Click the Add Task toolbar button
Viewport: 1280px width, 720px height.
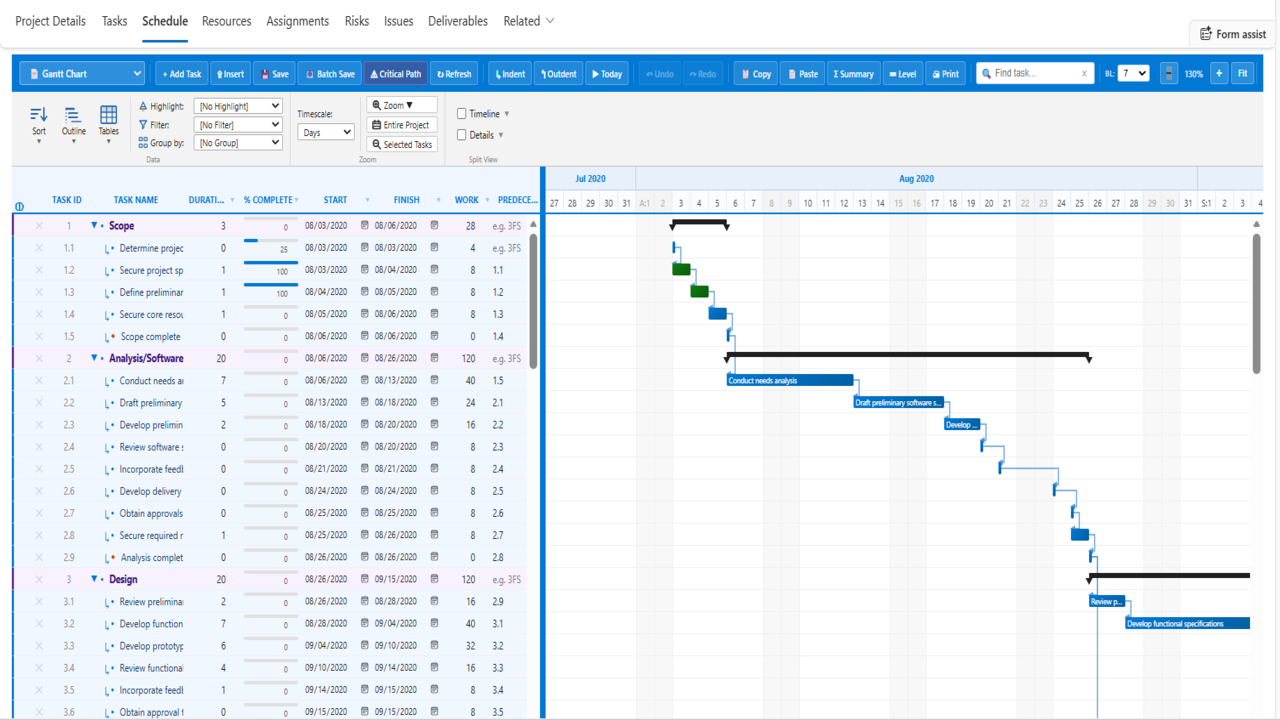(x=181, y=74)
